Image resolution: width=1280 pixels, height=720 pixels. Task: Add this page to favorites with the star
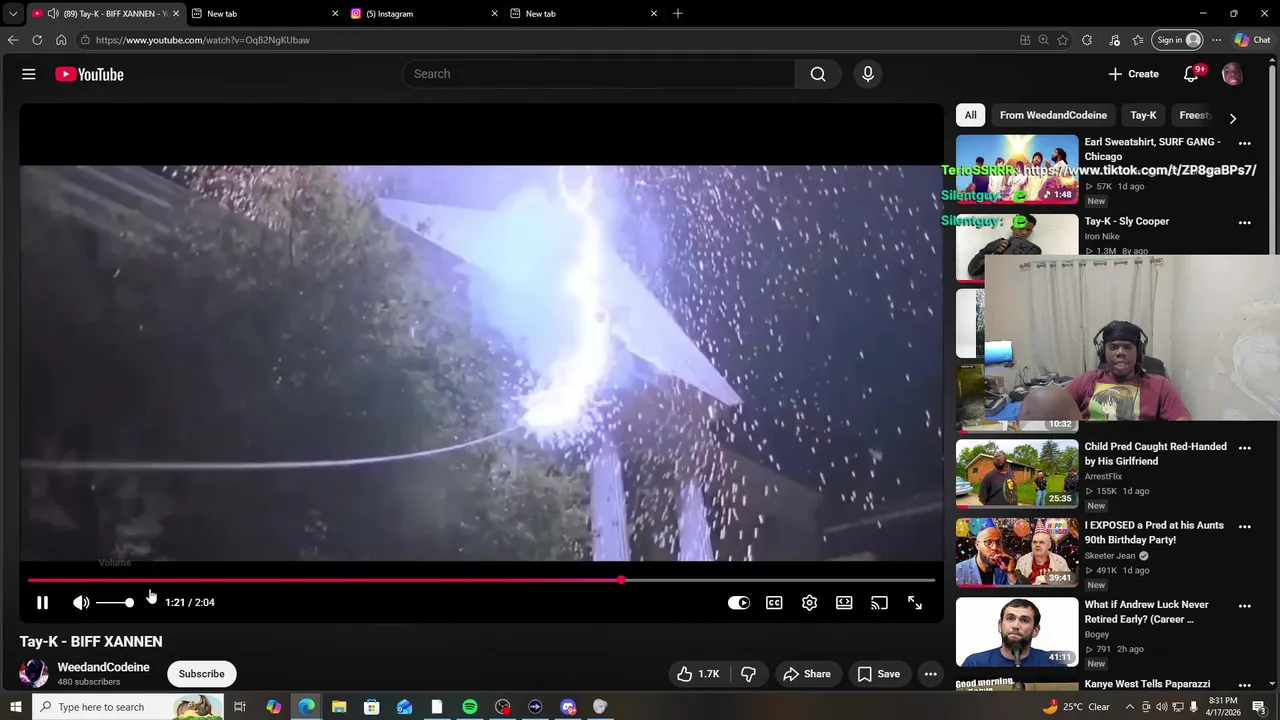[x=1062, y=40]
